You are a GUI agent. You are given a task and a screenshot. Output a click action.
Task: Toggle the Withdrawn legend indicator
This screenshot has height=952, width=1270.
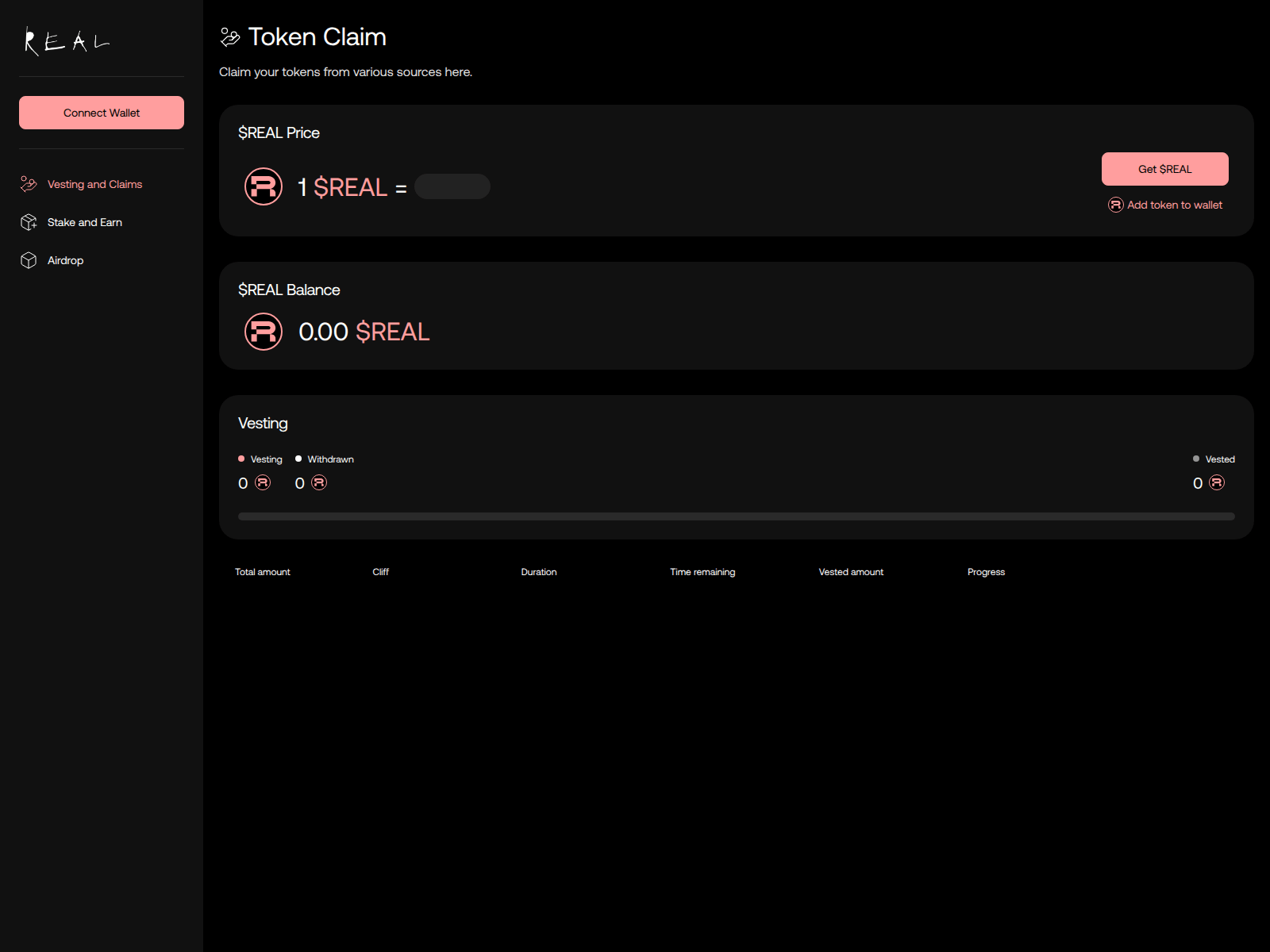tap(298, 459)
